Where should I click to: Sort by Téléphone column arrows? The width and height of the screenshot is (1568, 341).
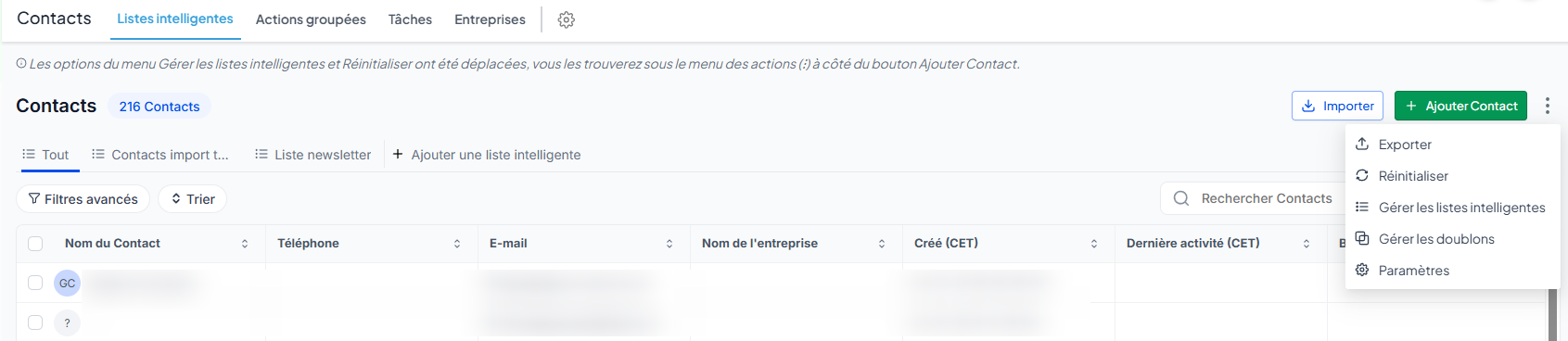coord(457,244)
